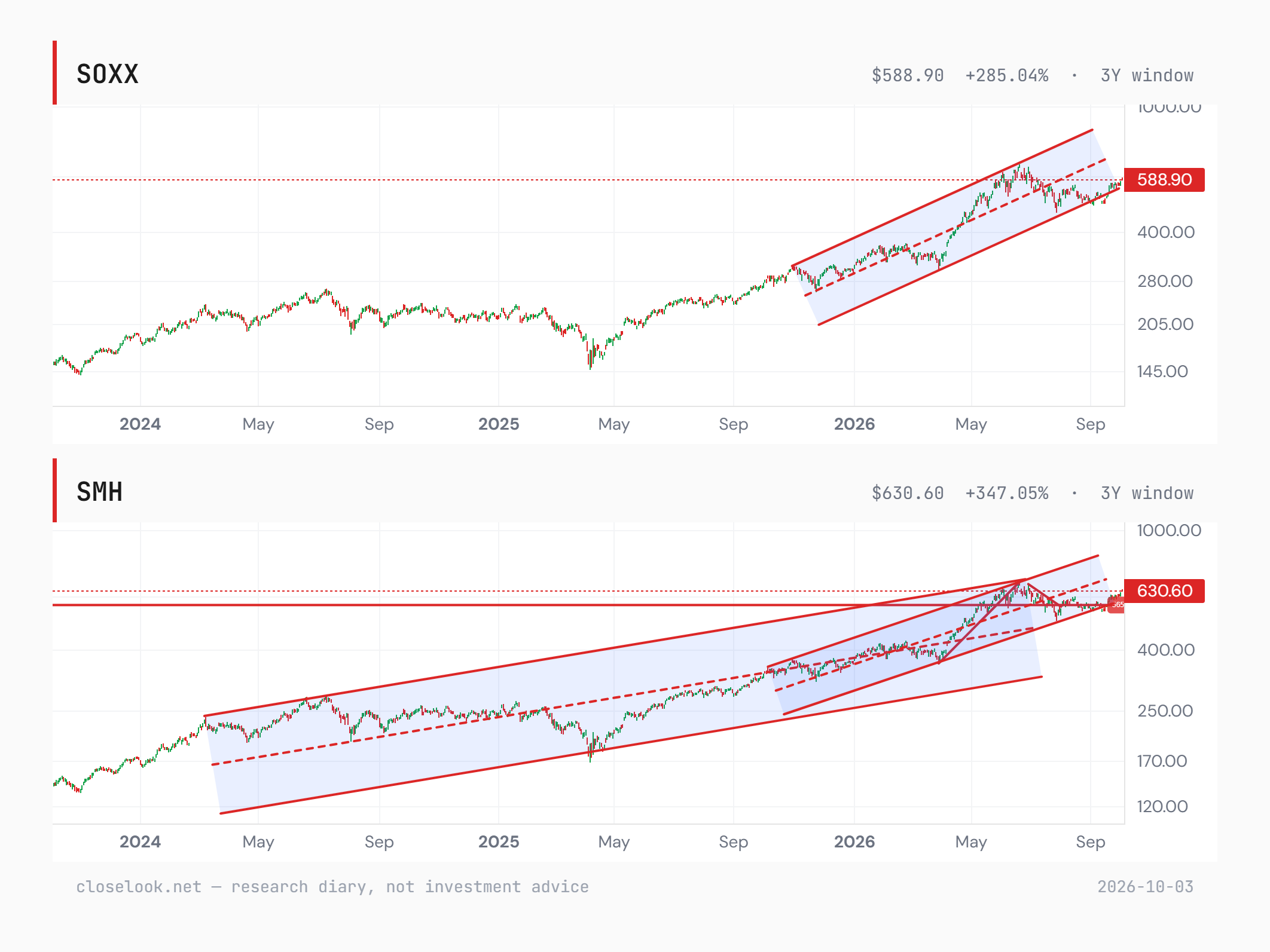Click the +285.04% change in SOXX header
1270x952 pixels.
(x=1007, y=75)
